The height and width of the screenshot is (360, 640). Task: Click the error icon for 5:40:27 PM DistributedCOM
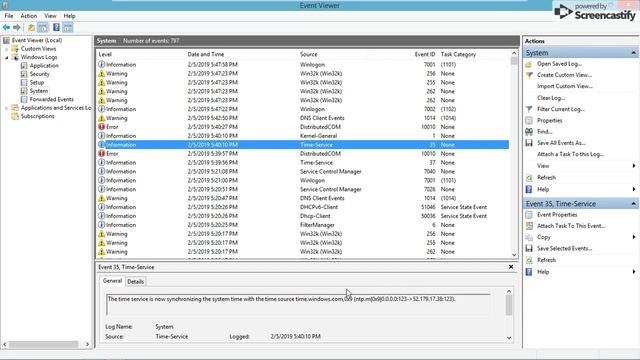(102, 127)
